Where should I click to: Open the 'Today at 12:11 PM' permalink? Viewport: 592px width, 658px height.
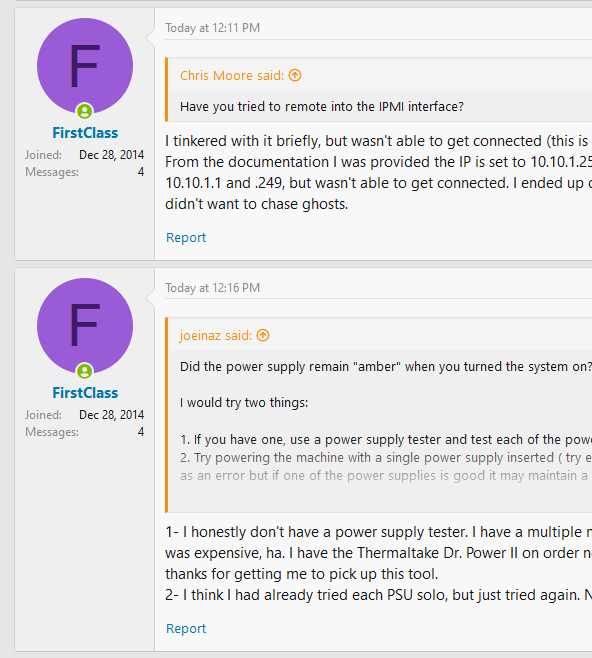coord(213,28)
